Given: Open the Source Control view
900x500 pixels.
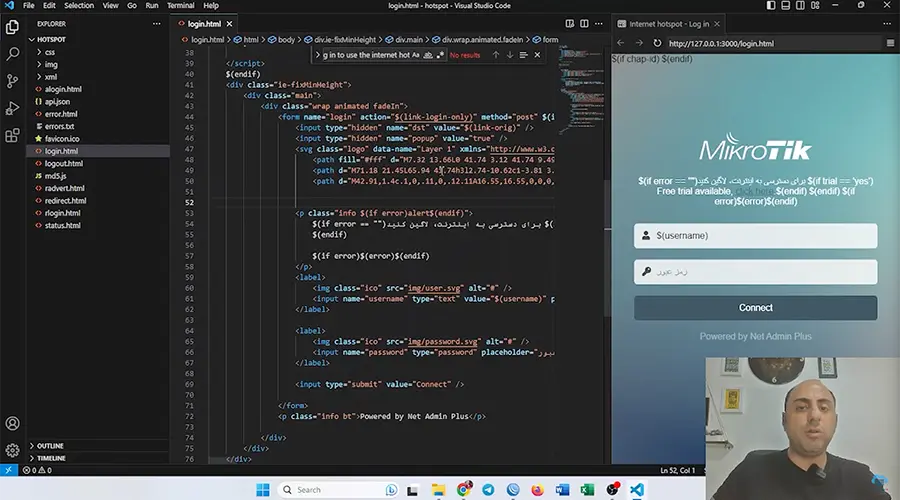Looking at the screenshot, I should (x=12, y=81).
